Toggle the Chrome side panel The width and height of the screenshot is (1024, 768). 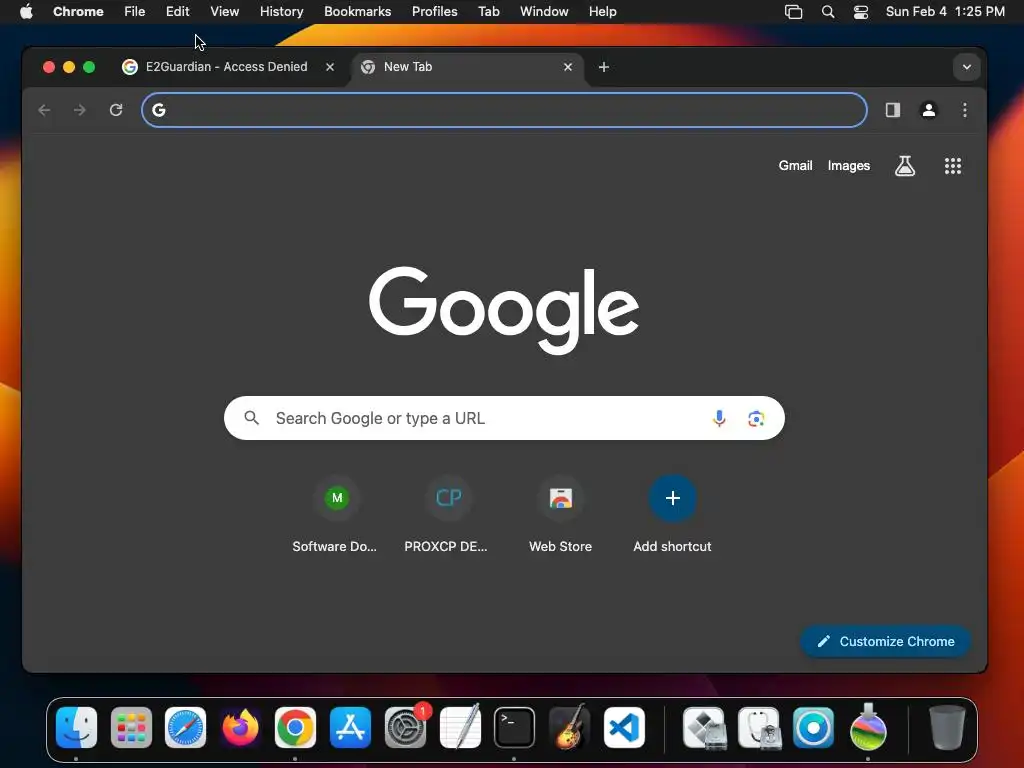(x=893, y=110)
